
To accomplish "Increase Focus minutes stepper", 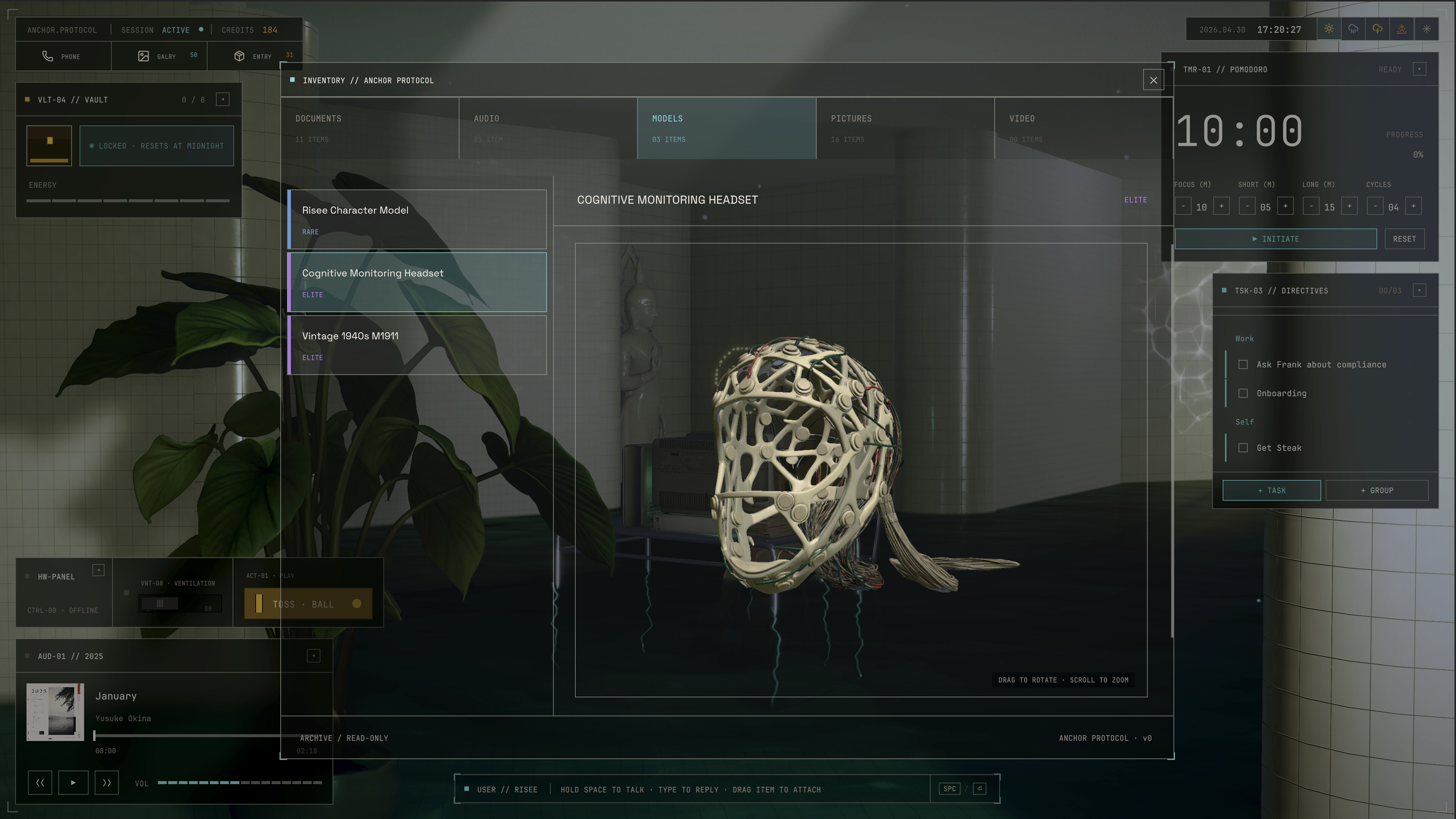I will coord(1222,206).
